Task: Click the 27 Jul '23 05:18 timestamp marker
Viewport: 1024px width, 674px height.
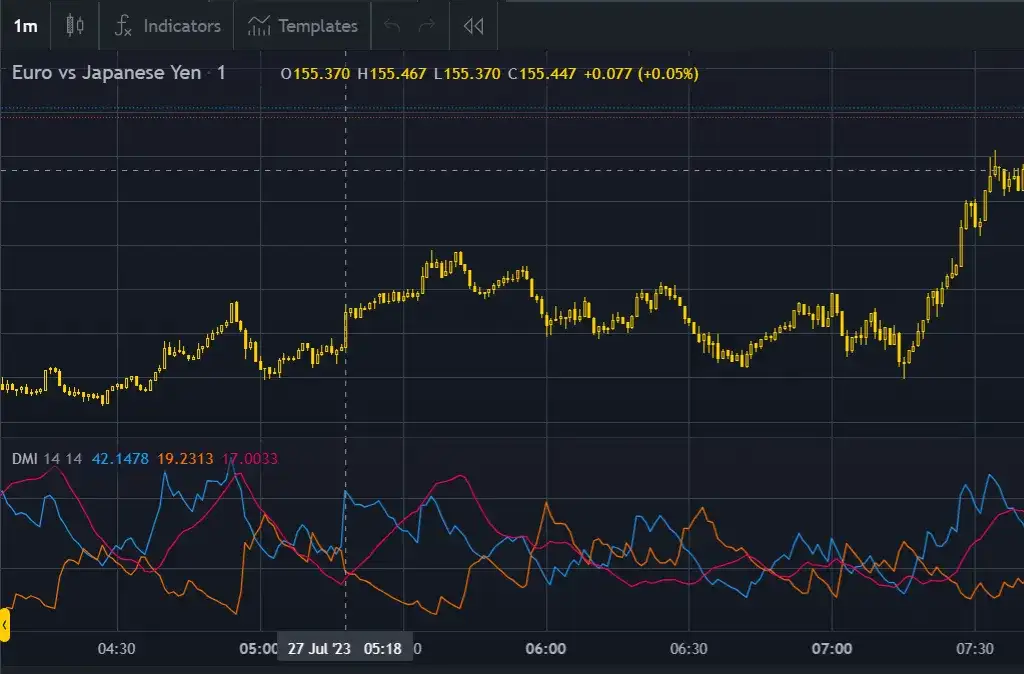Action: click(345, 647)
